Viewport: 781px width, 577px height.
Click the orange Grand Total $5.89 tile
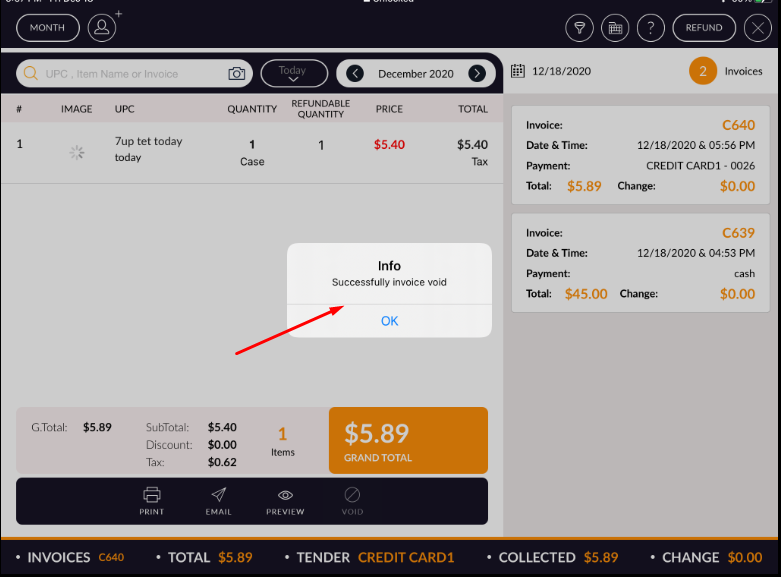408,440
